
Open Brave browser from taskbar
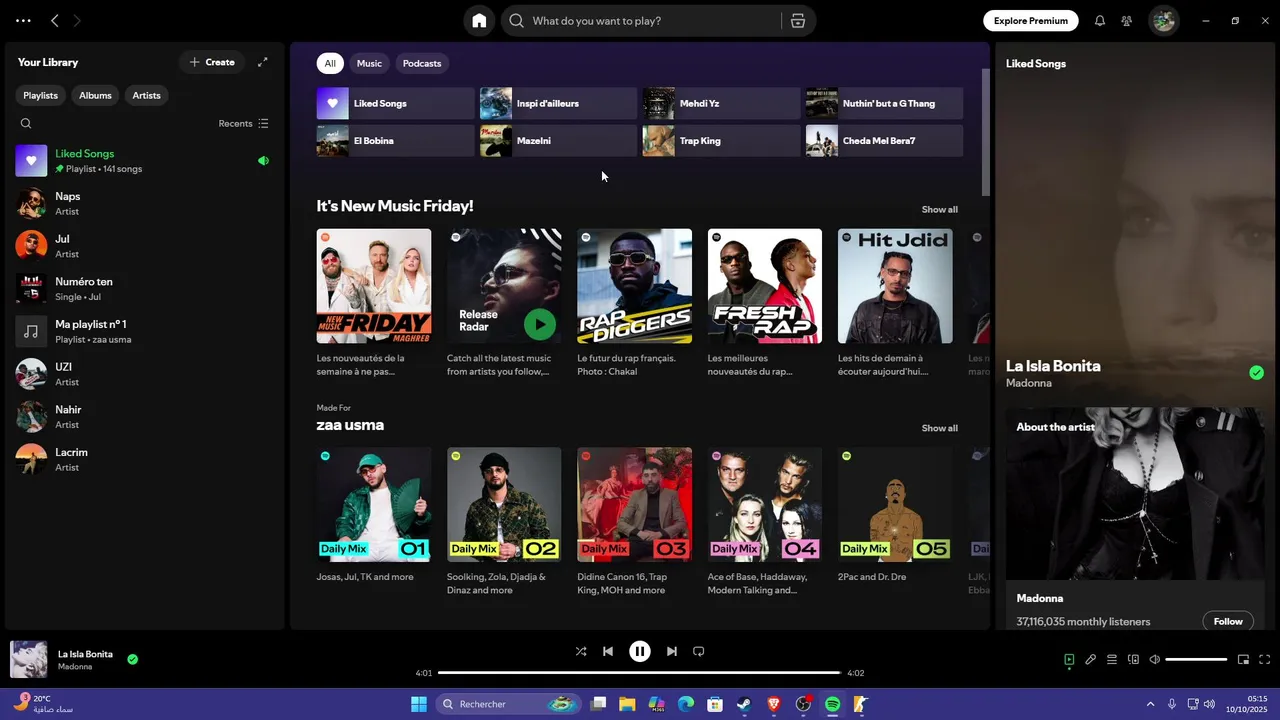coord(773,704)
